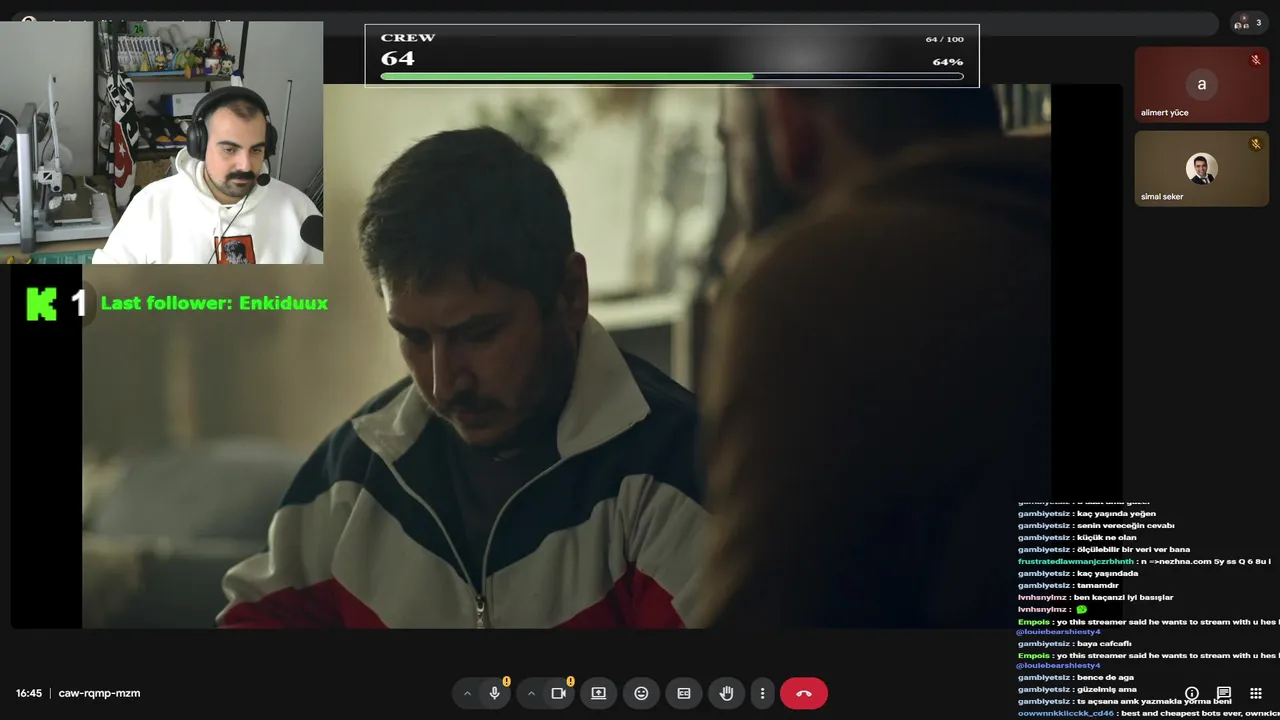Click chat message 'ölçülebilir bir veri ver bana'
Image resolution: width=1280 pixels, height=720 pixels.
pos(1133,550)
